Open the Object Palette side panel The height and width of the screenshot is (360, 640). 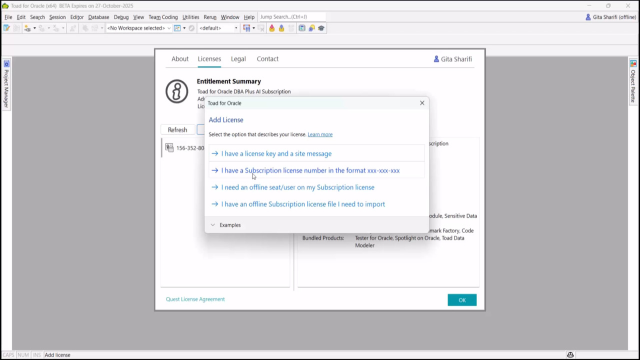tap(633, 81)
